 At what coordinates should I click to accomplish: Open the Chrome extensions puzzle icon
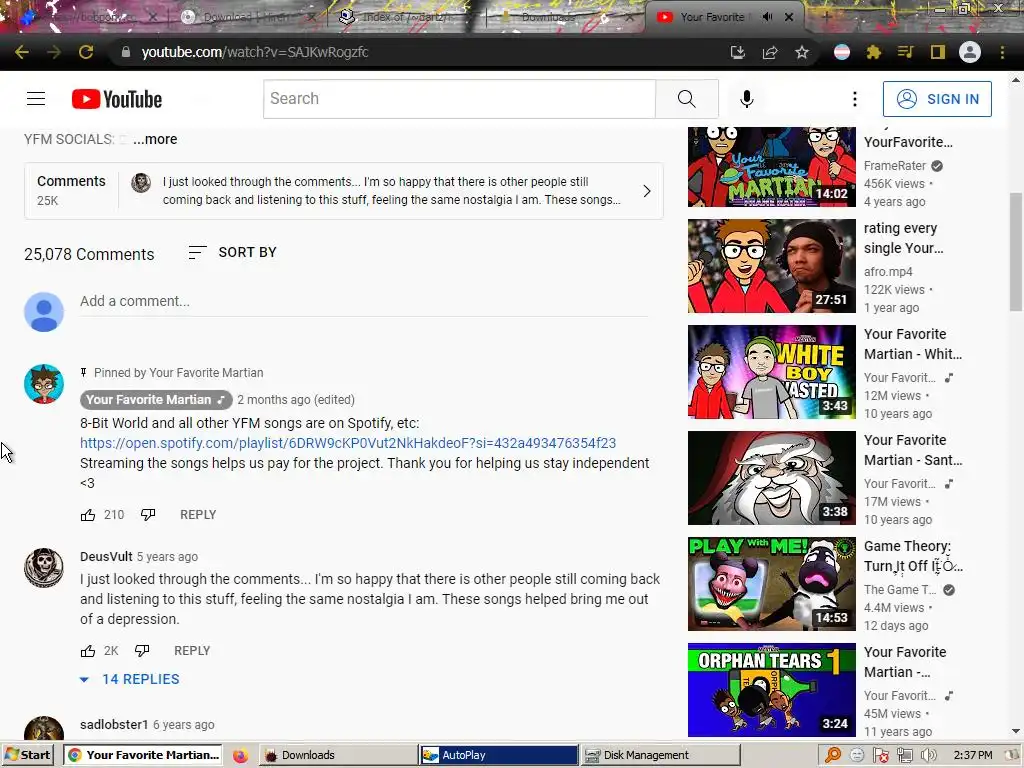[873, 52]
